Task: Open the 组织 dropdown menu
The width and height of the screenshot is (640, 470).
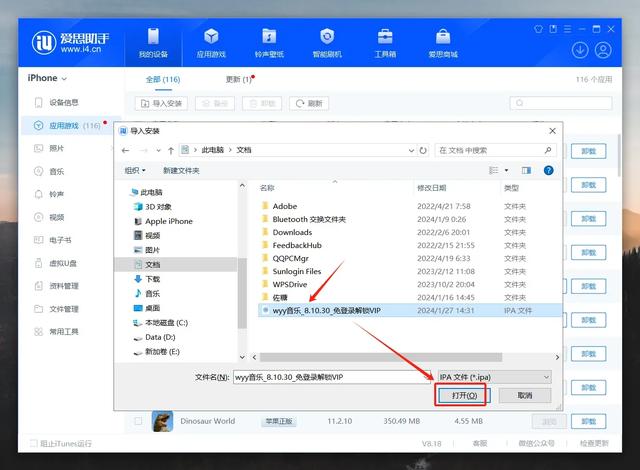Action: 135,171
